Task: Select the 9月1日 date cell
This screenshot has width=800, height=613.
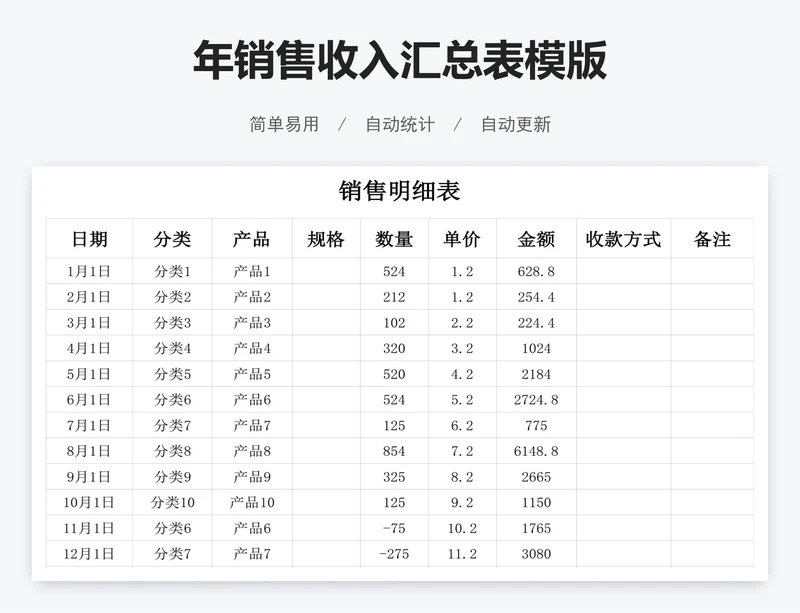Action: (89, 477)
